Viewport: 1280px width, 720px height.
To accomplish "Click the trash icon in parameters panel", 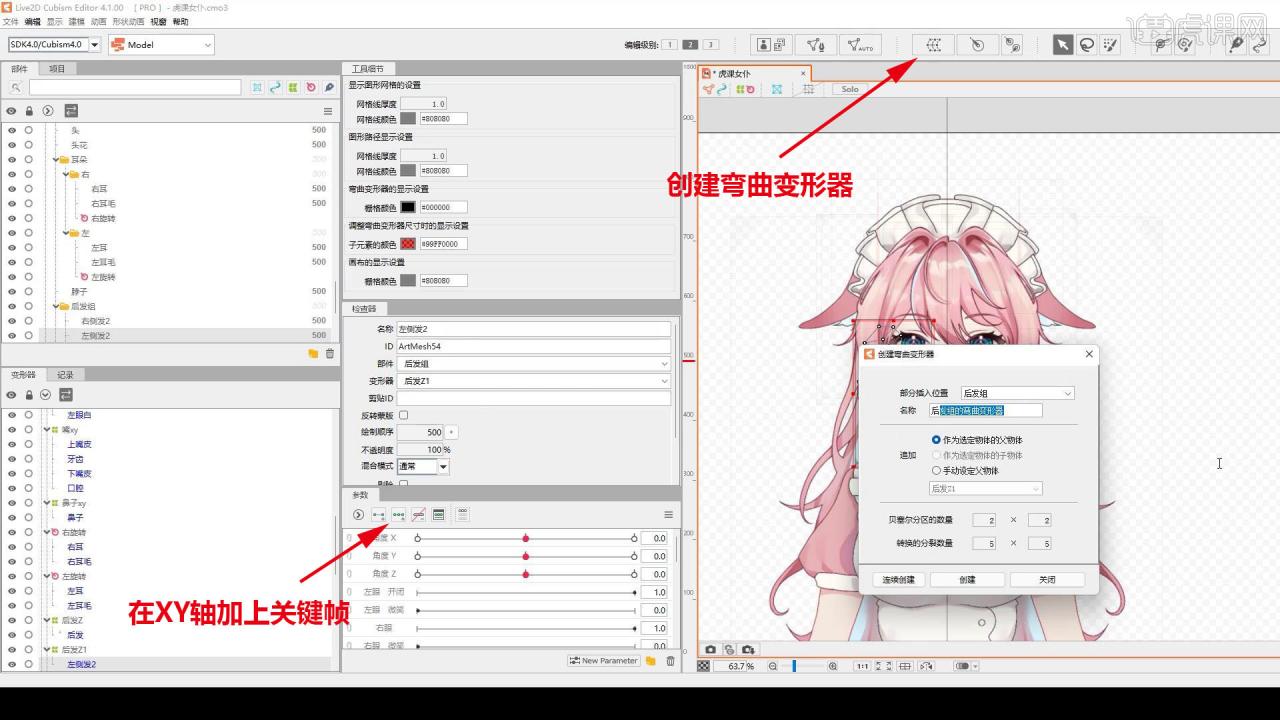I will click(x=670, y=661).
